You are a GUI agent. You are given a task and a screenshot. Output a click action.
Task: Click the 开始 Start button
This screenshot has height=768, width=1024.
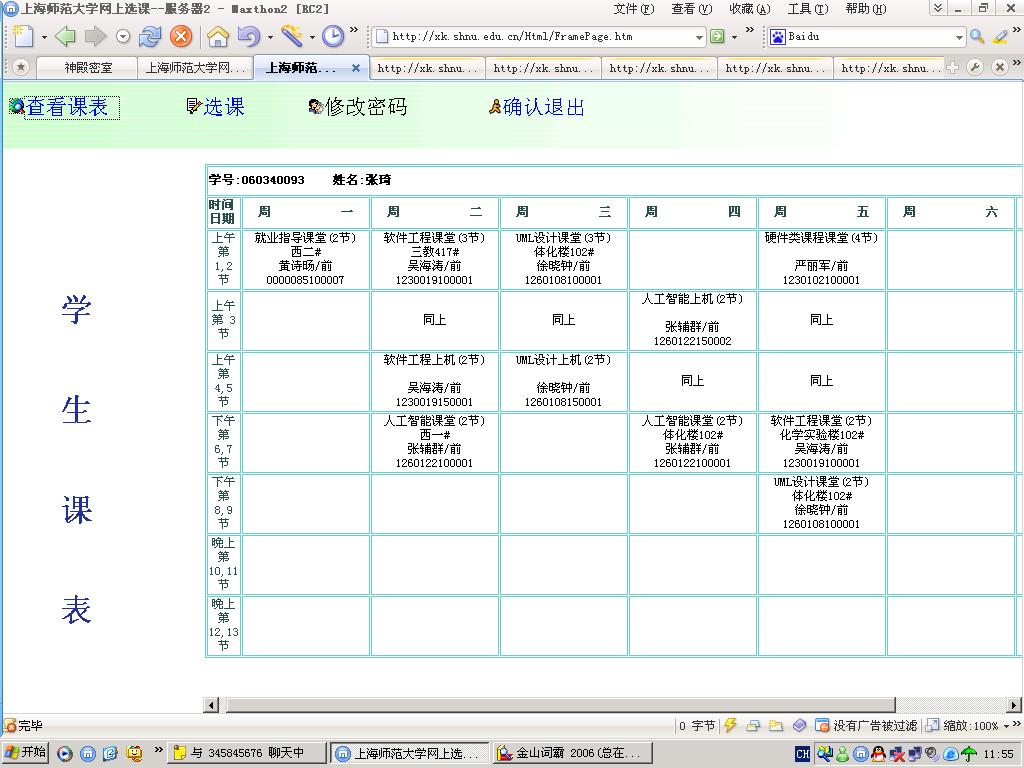pyautogui.click(x=25, y=754)
